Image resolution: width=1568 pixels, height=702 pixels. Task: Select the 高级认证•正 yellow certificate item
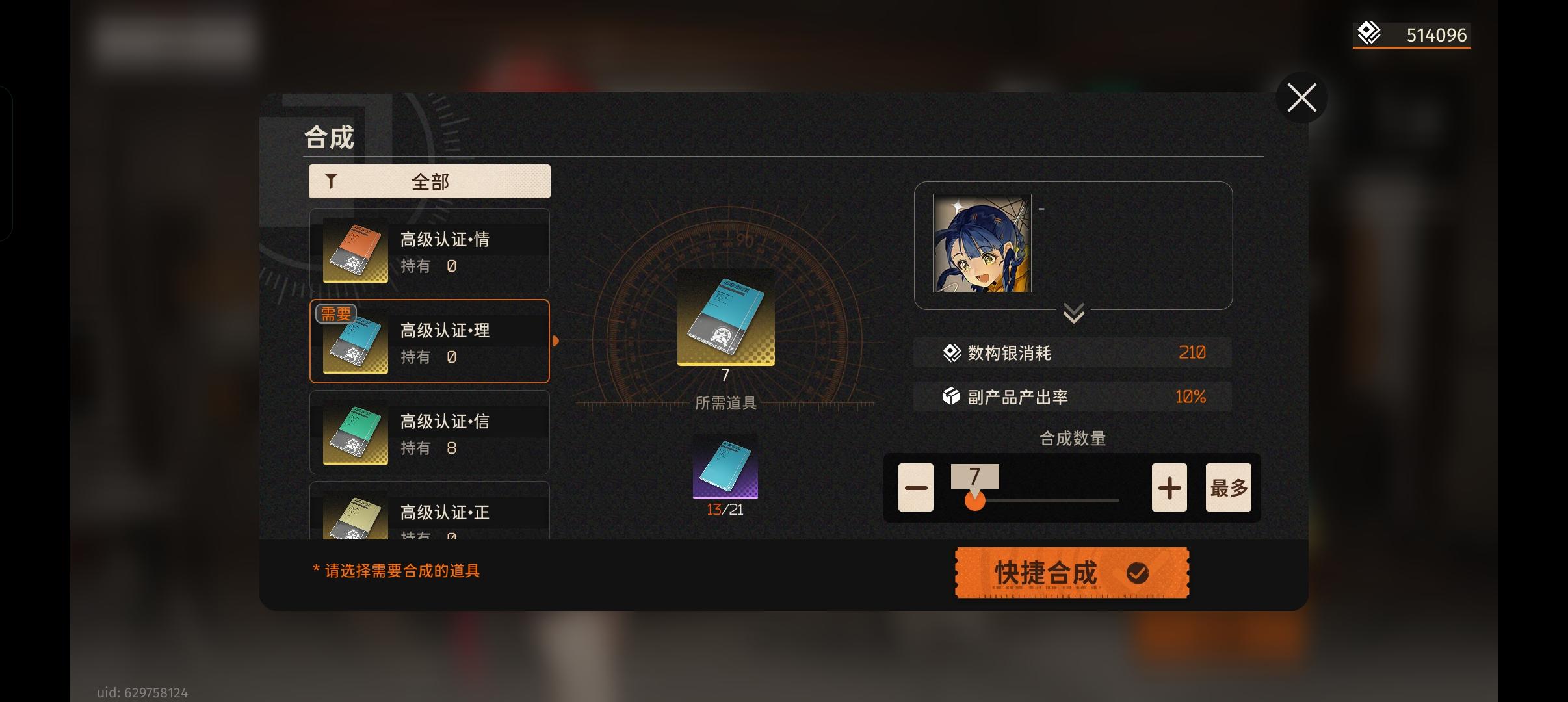430,511
